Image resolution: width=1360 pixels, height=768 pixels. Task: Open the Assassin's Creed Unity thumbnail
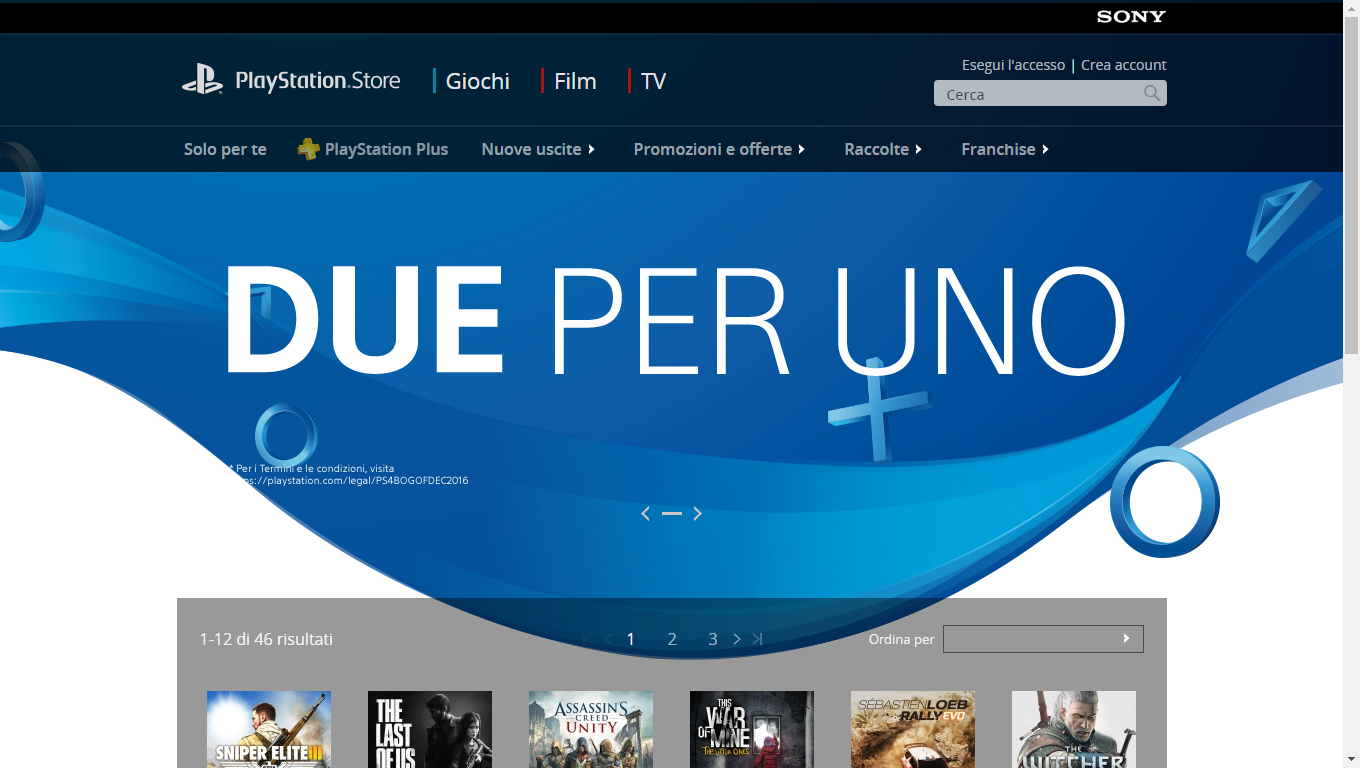point(591,729)
